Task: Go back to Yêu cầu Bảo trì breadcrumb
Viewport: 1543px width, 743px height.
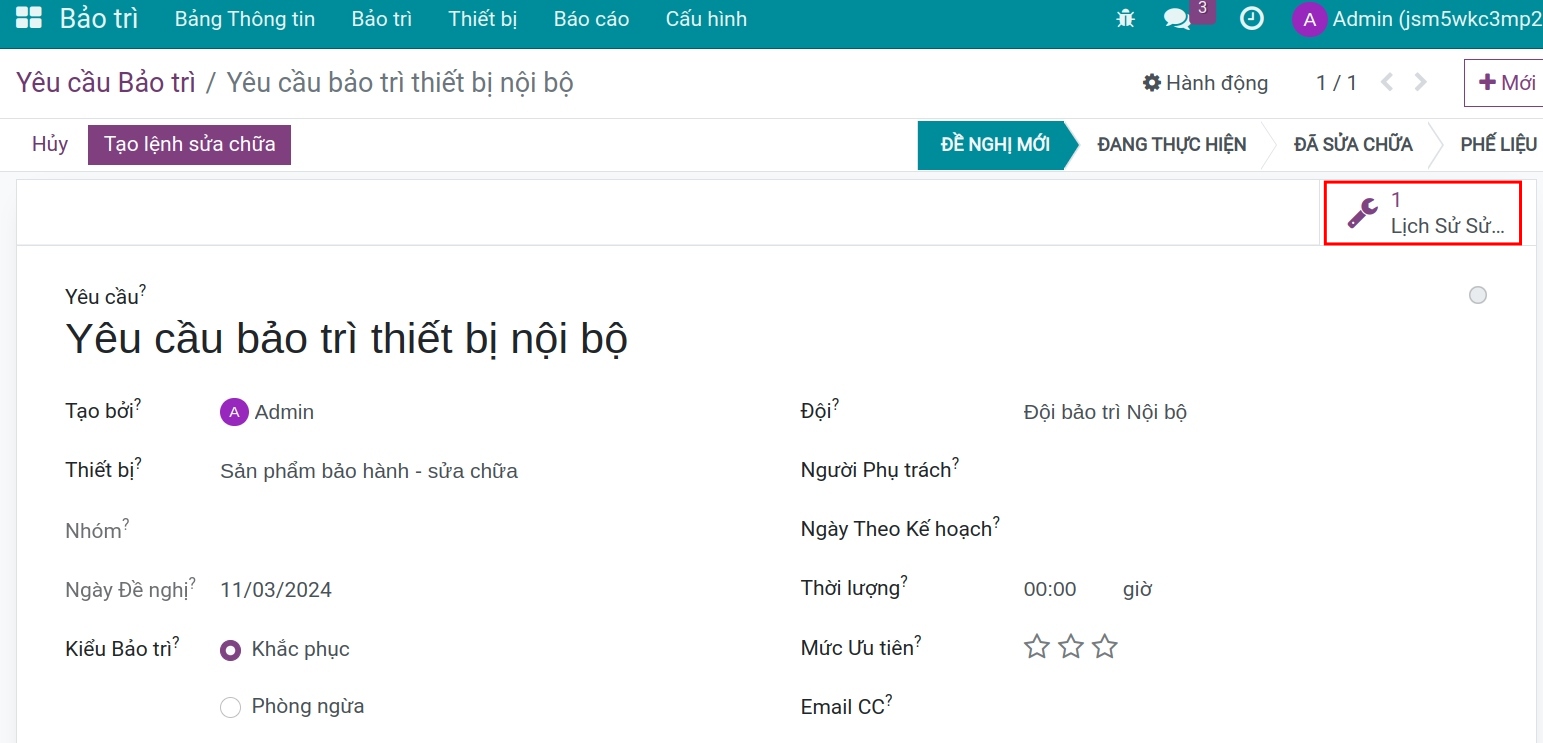Action: (106, 82)
